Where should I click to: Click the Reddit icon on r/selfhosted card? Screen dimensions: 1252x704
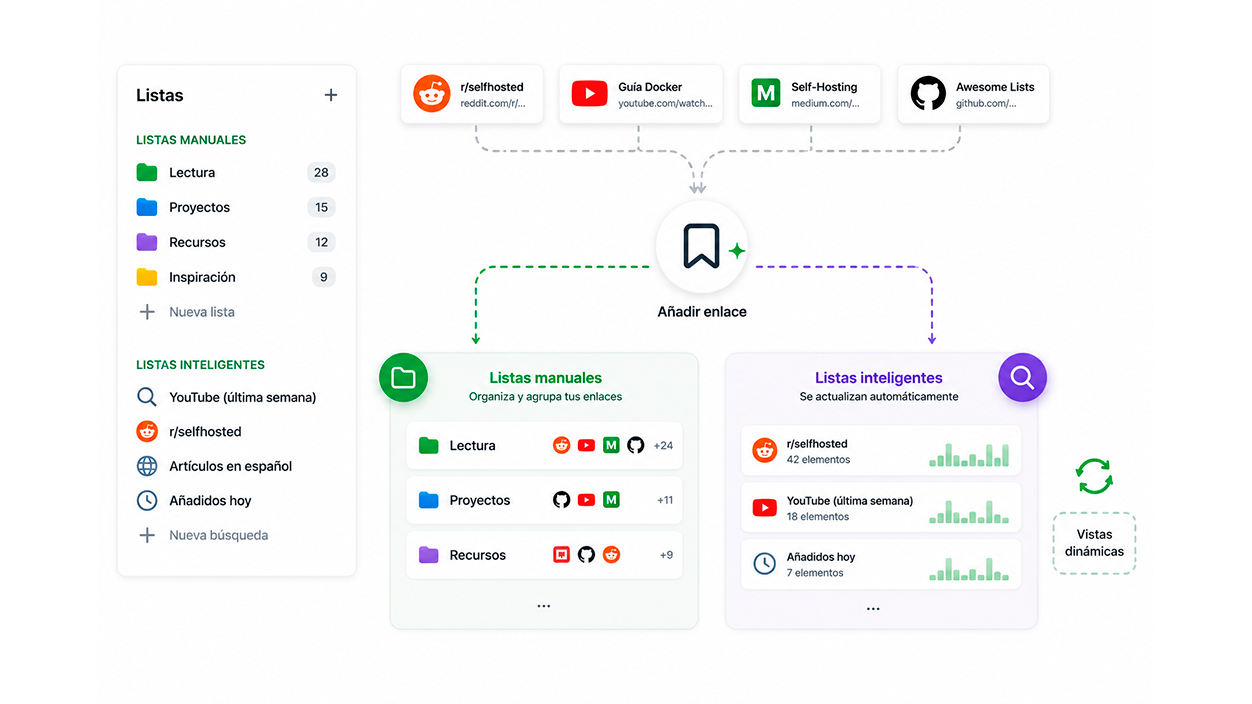[x=432, y=94]
